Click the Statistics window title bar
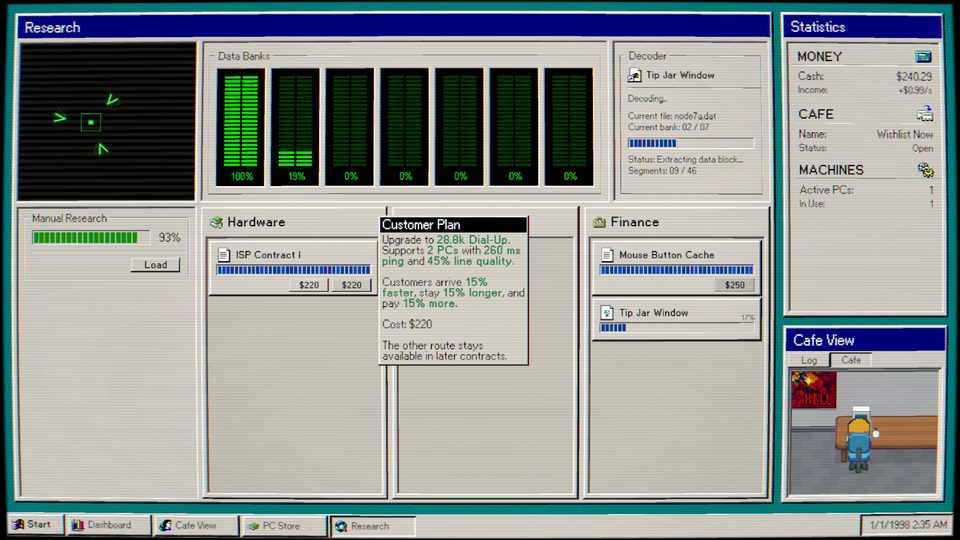 (x=863, y=27)
